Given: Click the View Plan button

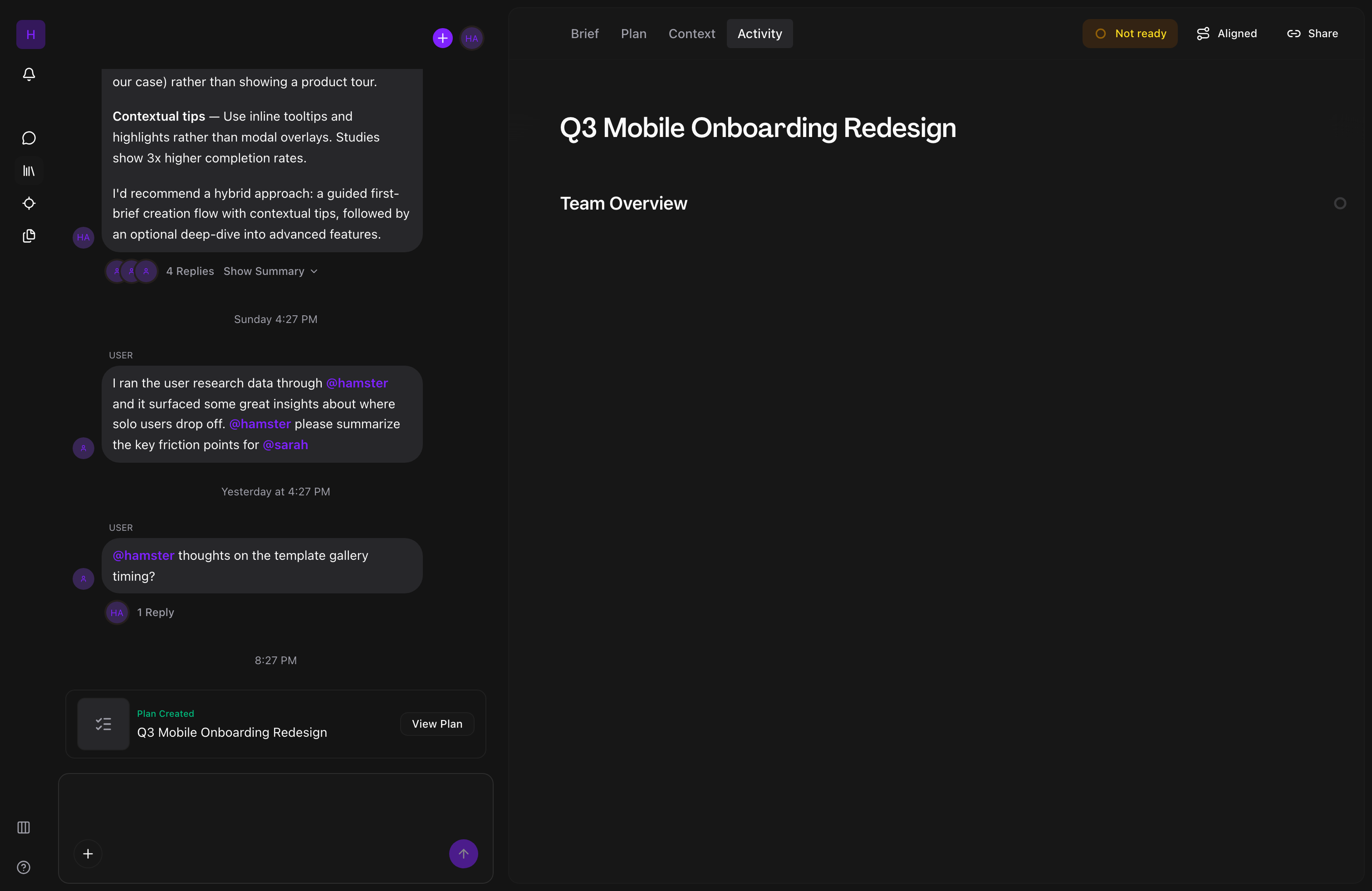Looking at the screenshot, I should (436, 724).
